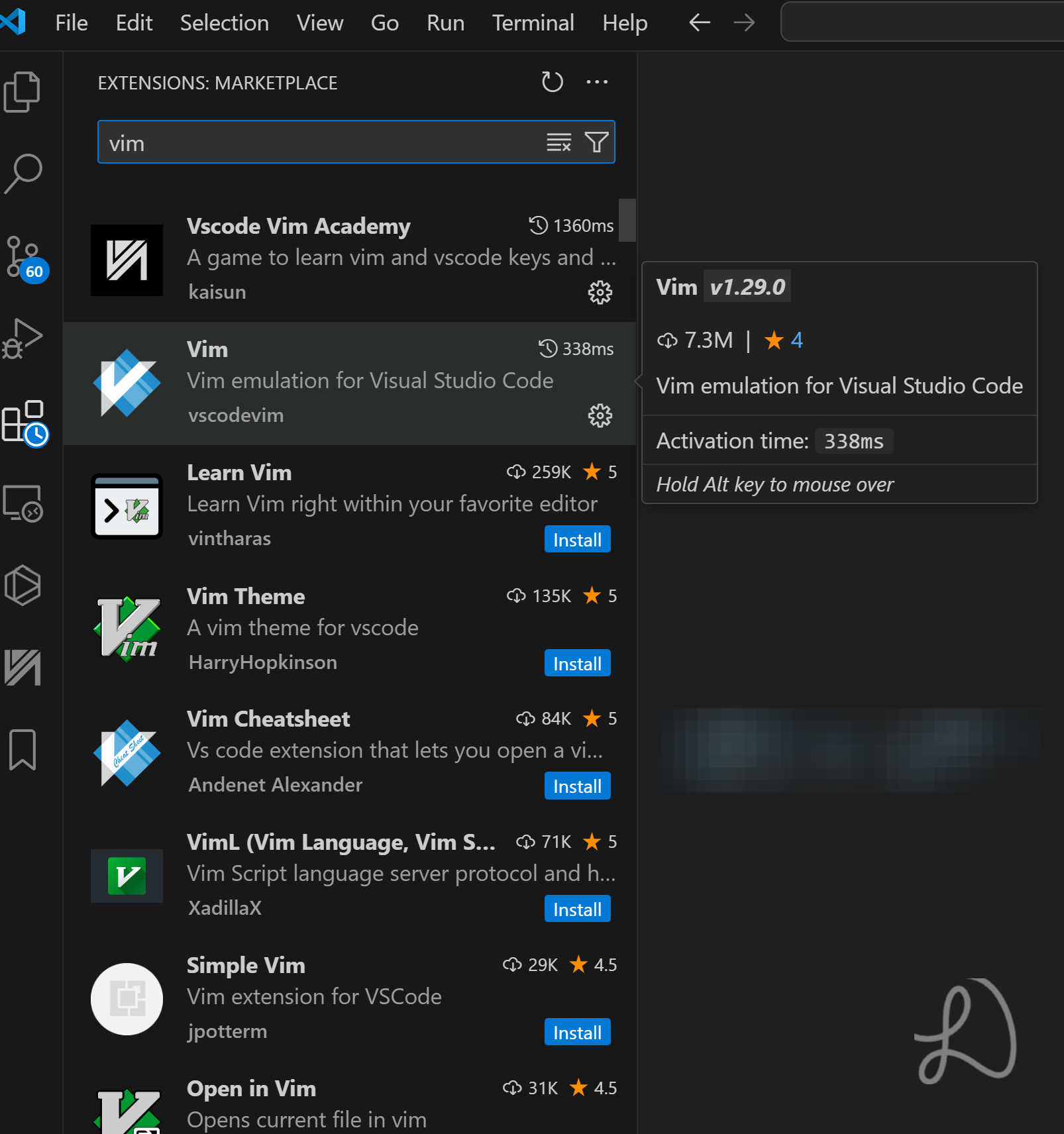Open the Edit menu
Image resolution: width=1064 pixels, height=1134 pixels.
tap(134, 23)
